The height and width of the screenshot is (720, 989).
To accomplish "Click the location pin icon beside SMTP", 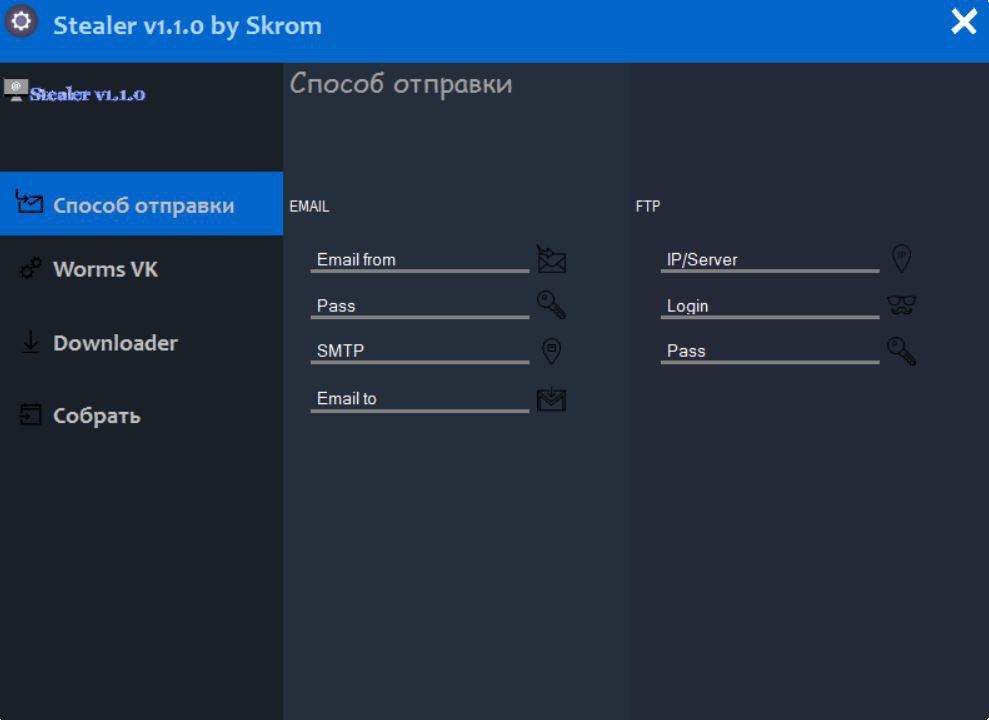I will coord(551,351).
